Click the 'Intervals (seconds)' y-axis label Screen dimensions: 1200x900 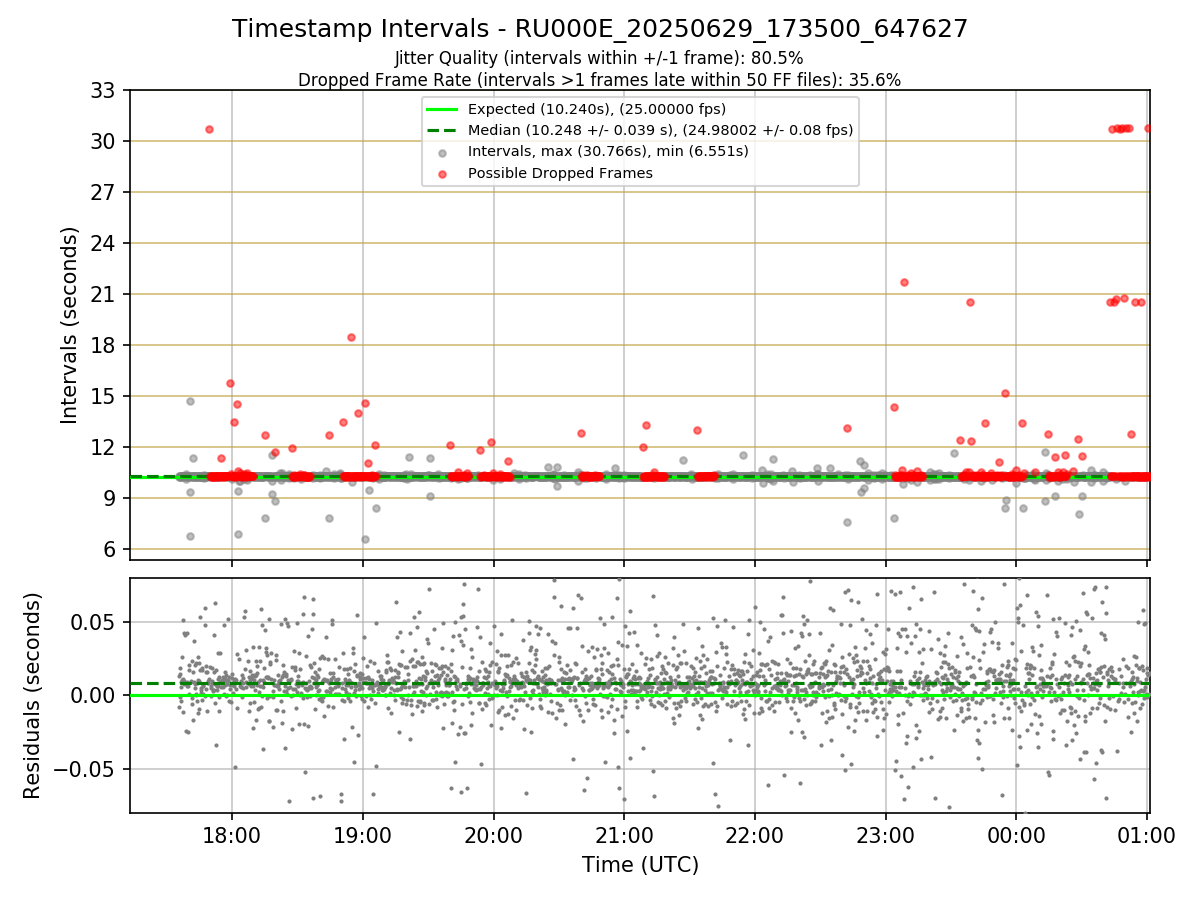coord(70,325)
